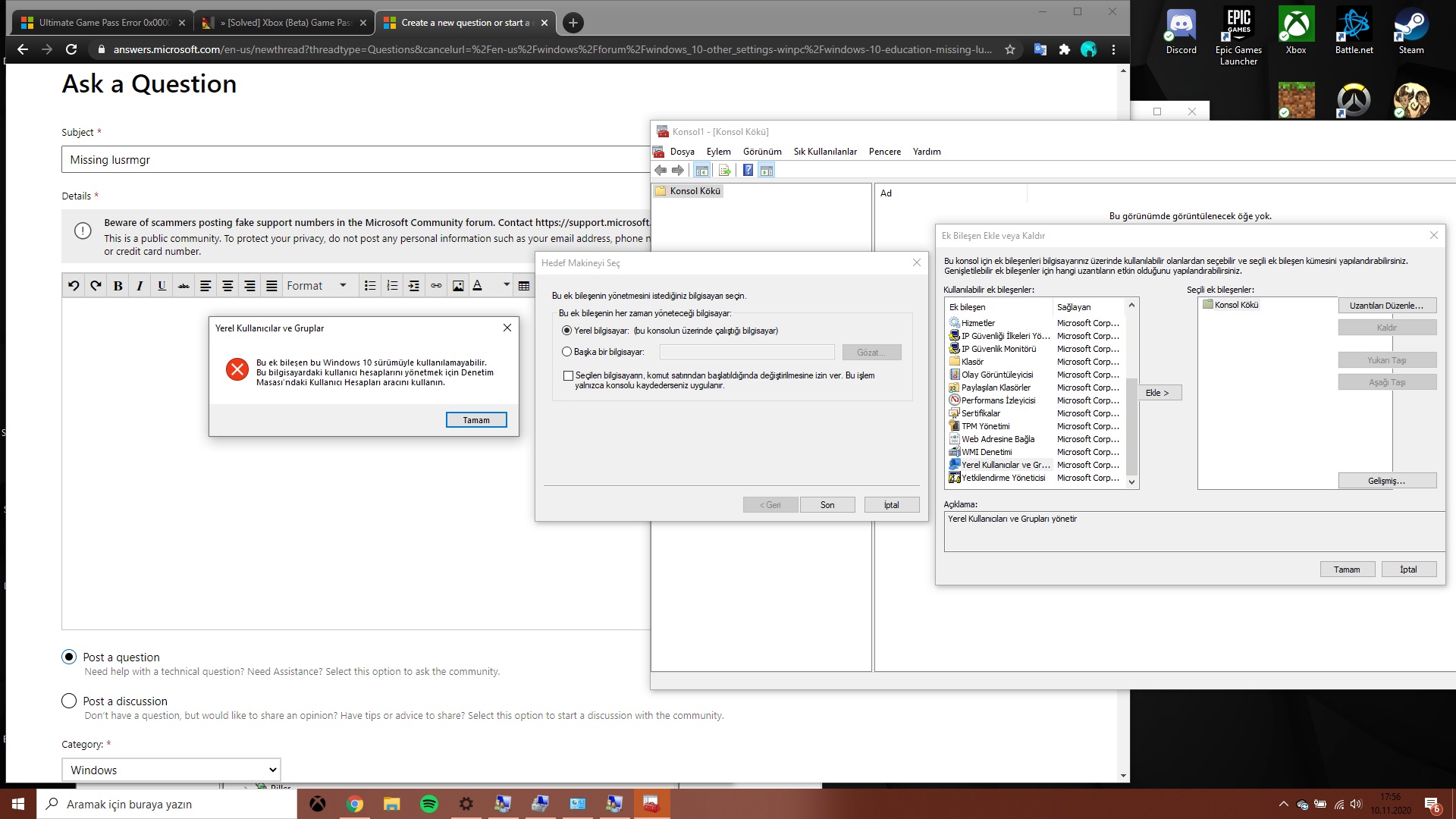
Task: Click the WMI Denetimi snap-in icon
Action: (953, 452)
